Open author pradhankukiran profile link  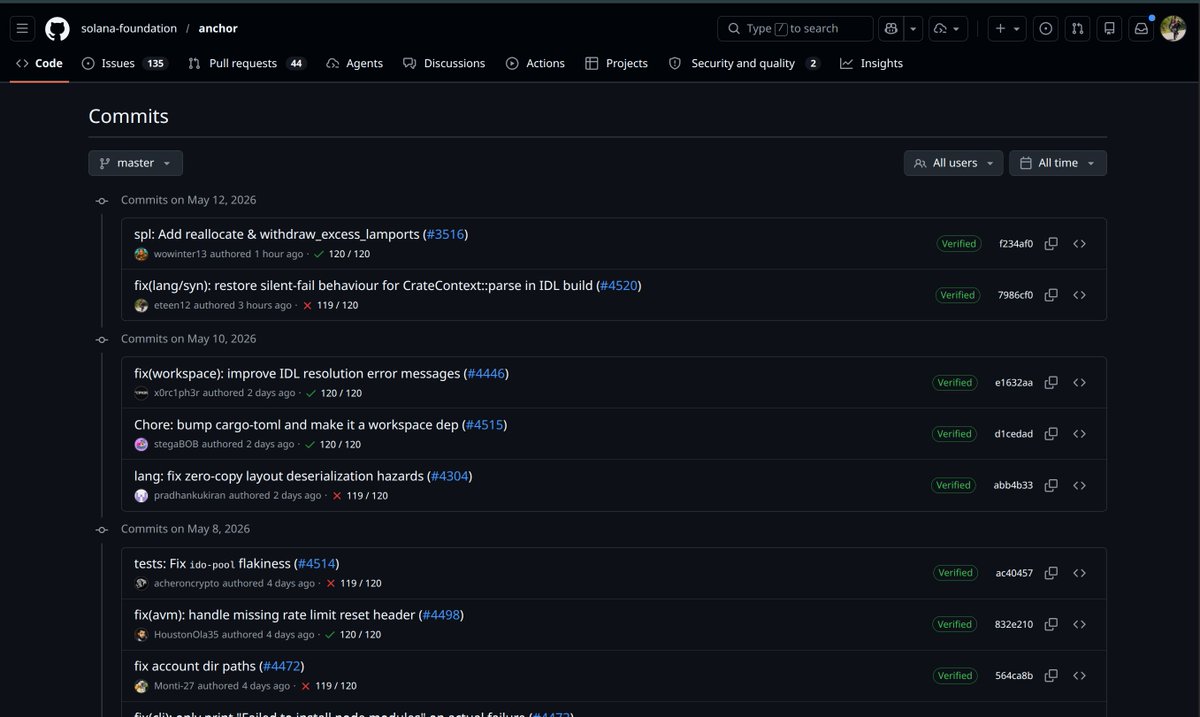pyautogui.click(x=190, y=495)
